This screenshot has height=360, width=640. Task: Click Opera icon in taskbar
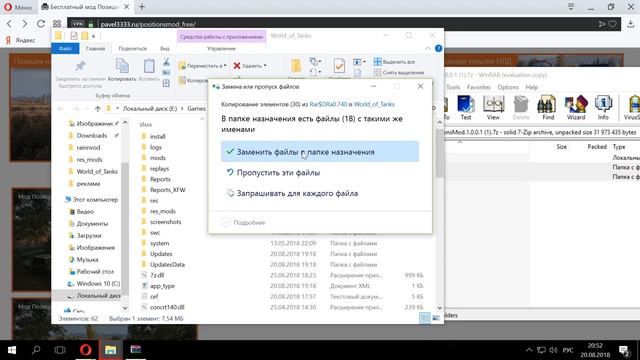(x=86, y=350)
